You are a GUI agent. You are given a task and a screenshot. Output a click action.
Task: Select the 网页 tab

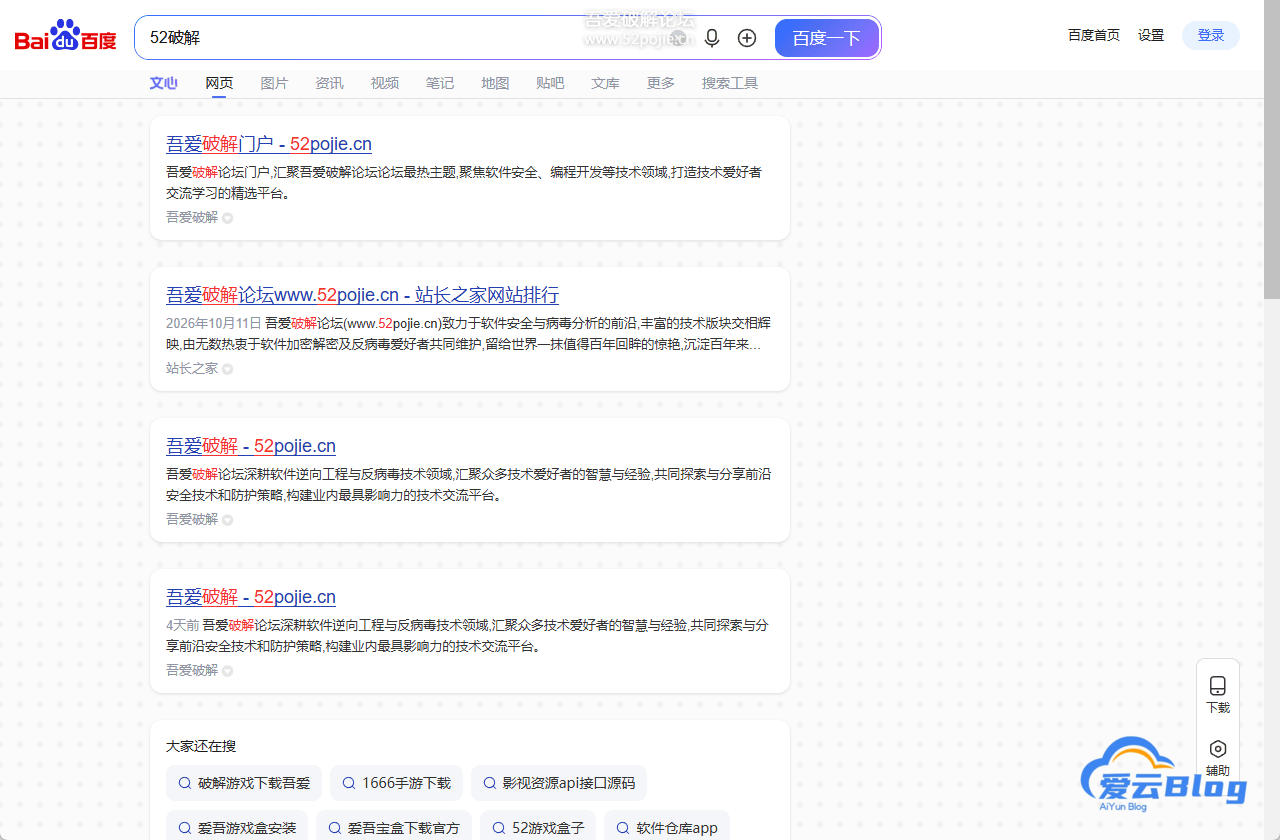pos(219,83)
